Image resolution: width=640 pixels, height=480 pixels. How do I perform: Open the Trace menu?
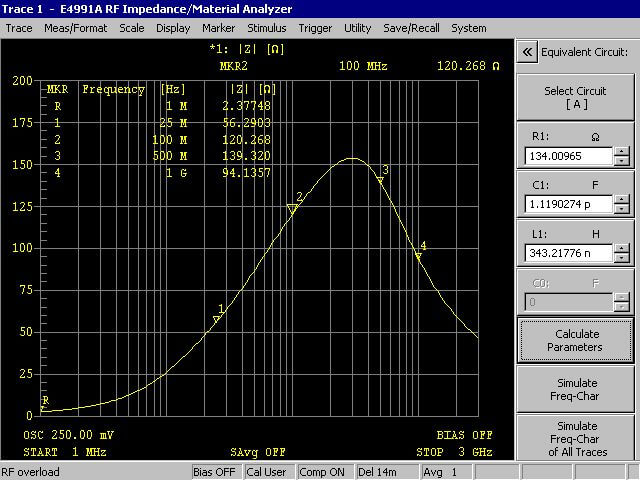tap(19, 28)
